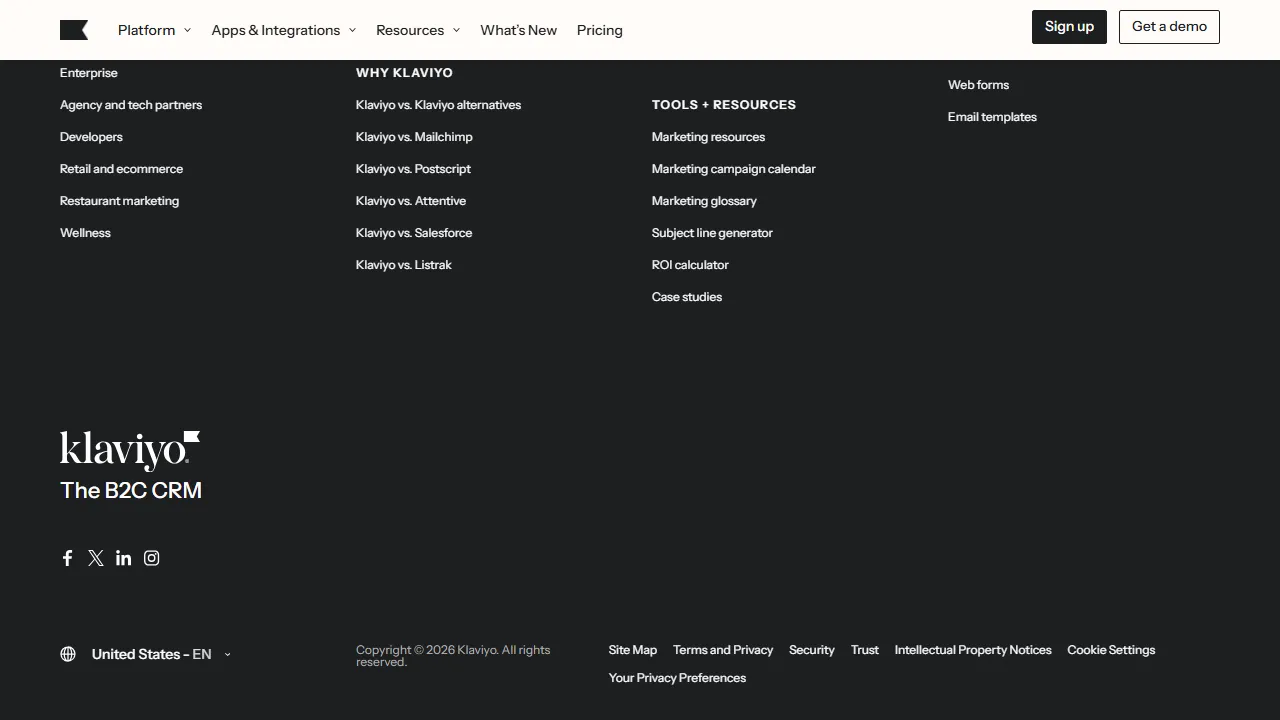1280x720 pixels.
Task: Open Cookie Settings link
Action: [x=1111, y=650]
